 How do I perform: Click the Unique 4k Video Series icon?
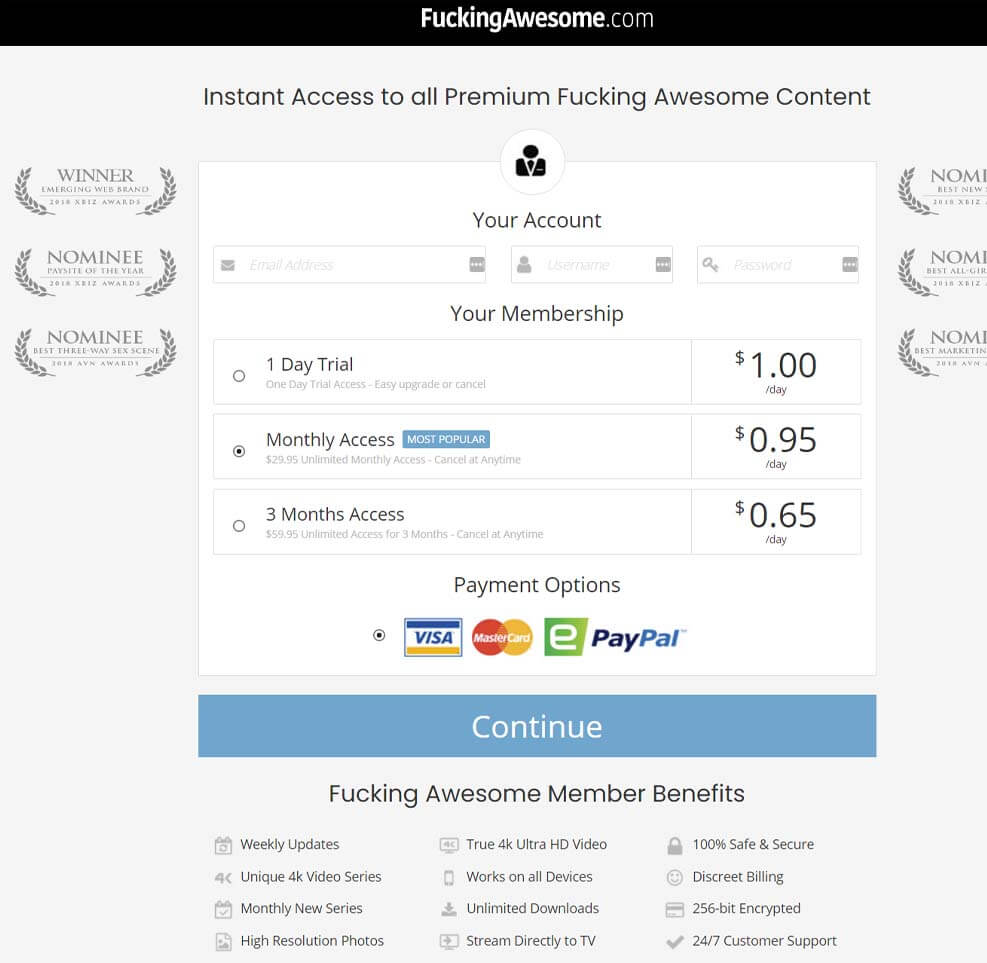click(223, 877)
